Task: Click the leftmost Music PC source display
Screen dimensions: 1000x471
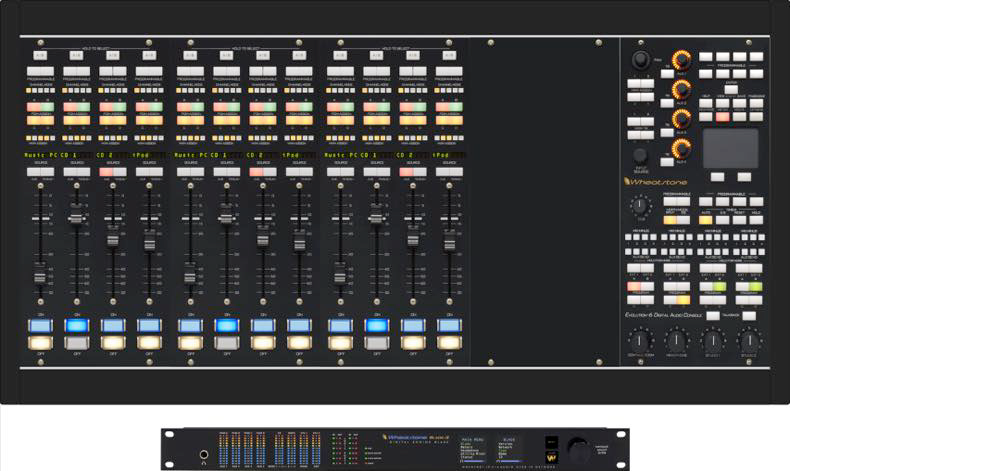Action: click(40, 156)
